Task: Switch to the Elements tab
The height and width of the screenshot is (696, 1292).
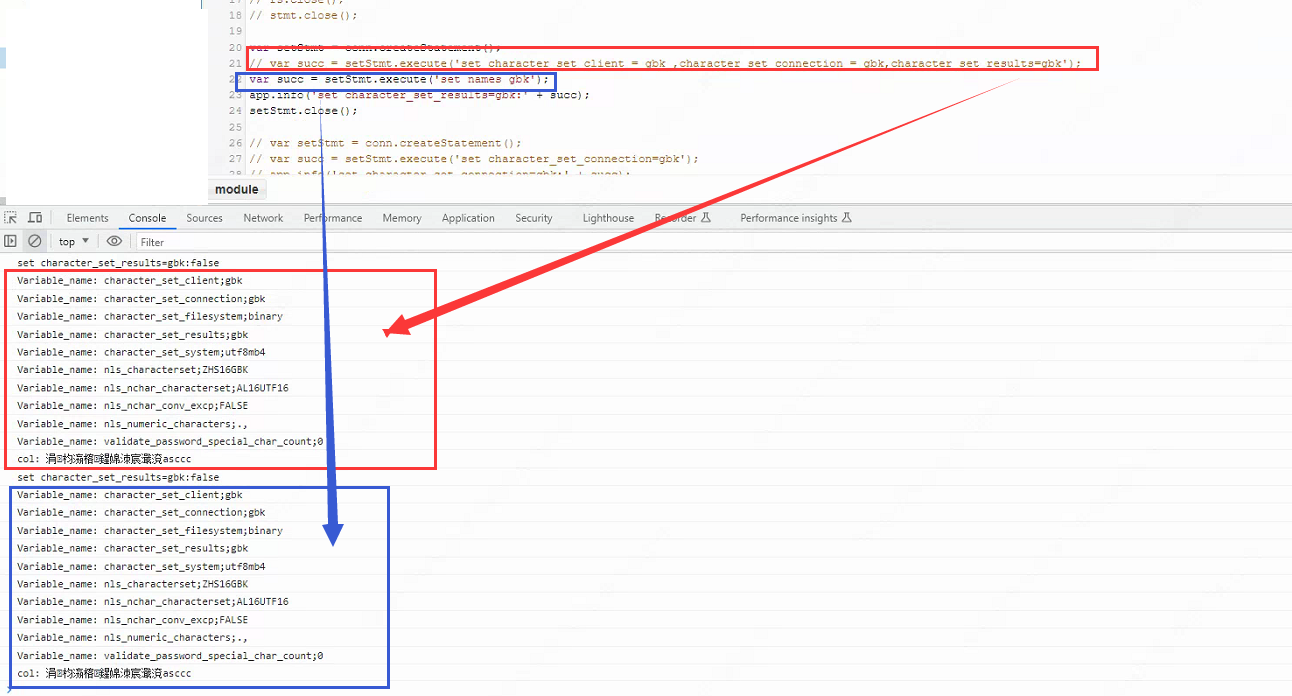Action: click(87, 218)
